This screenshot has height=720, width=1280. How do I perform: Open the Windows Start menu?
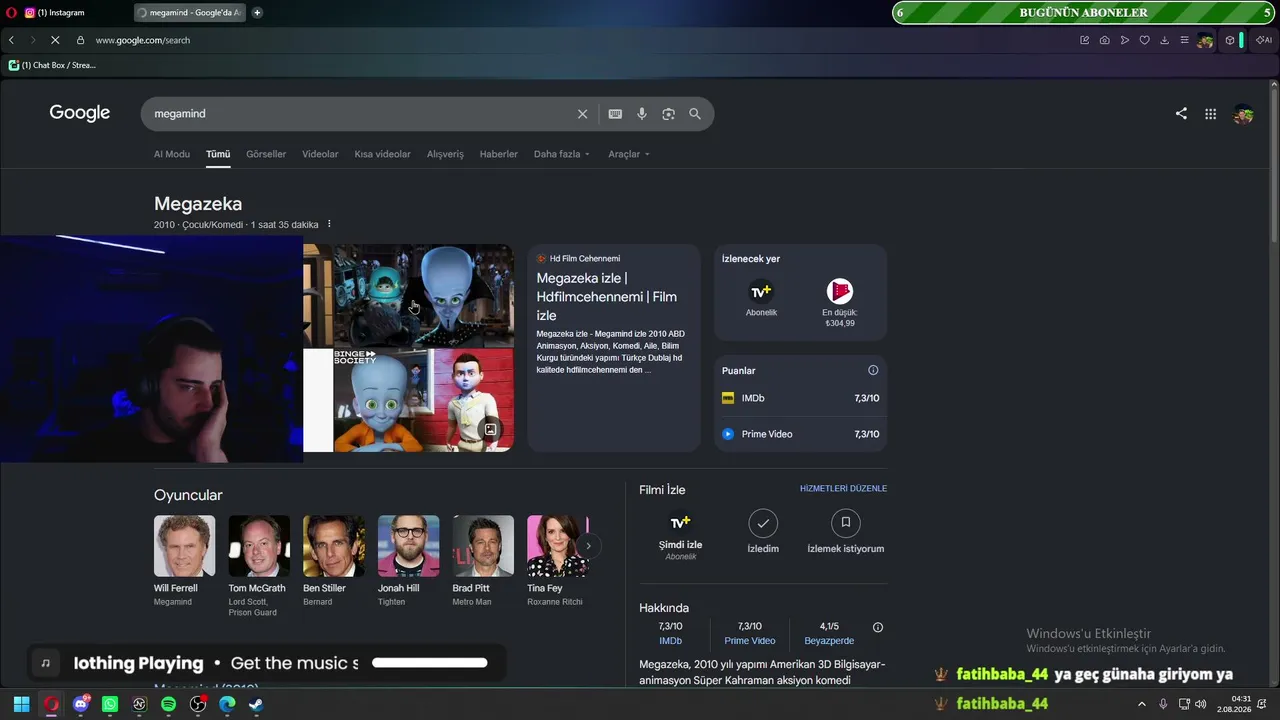(21, 704)
